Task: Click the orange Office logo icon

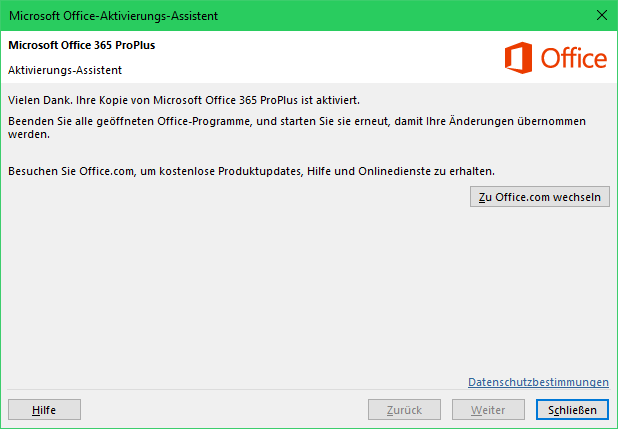Action: [x=518, y=58]
